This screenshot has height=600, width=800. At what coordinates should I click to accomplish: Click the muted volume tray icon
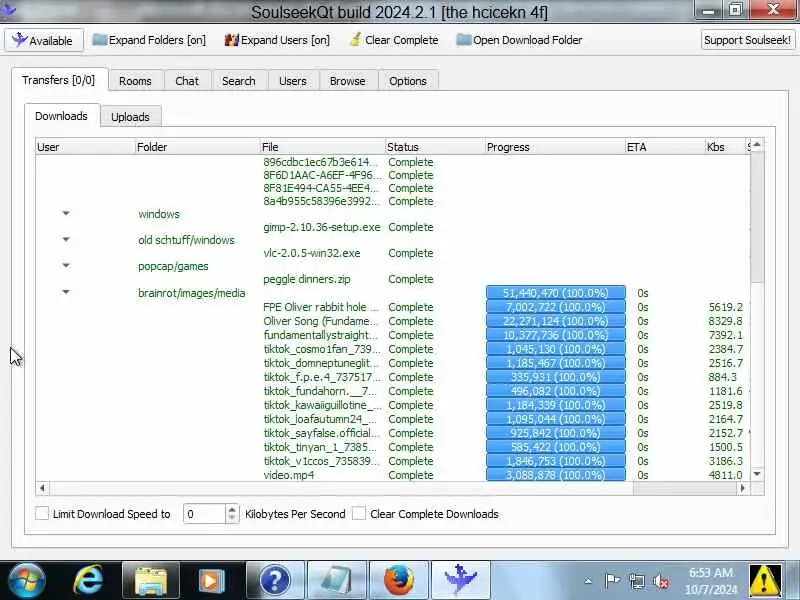[661, 581]
